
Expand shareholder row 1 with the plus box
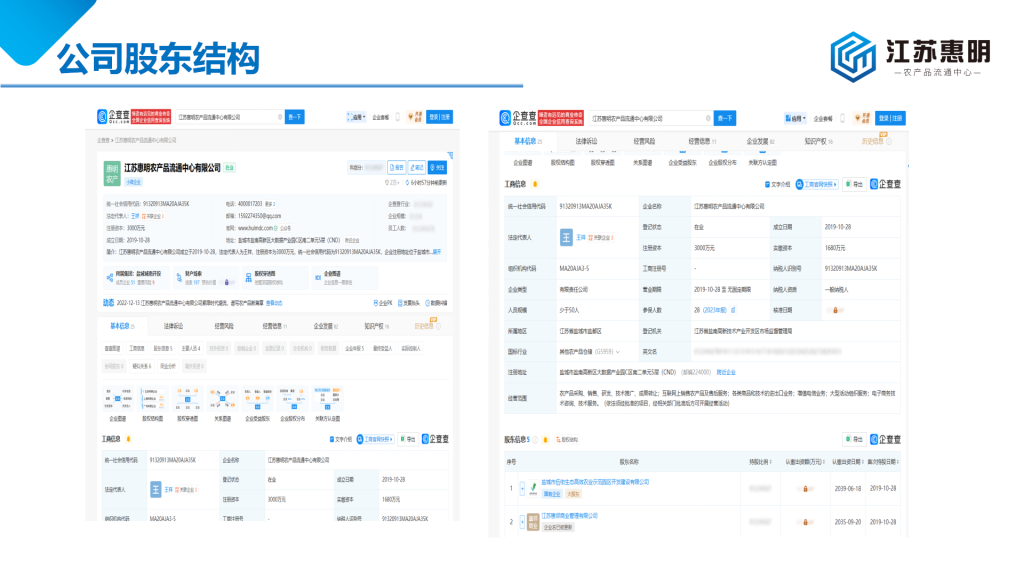[522, 488]
